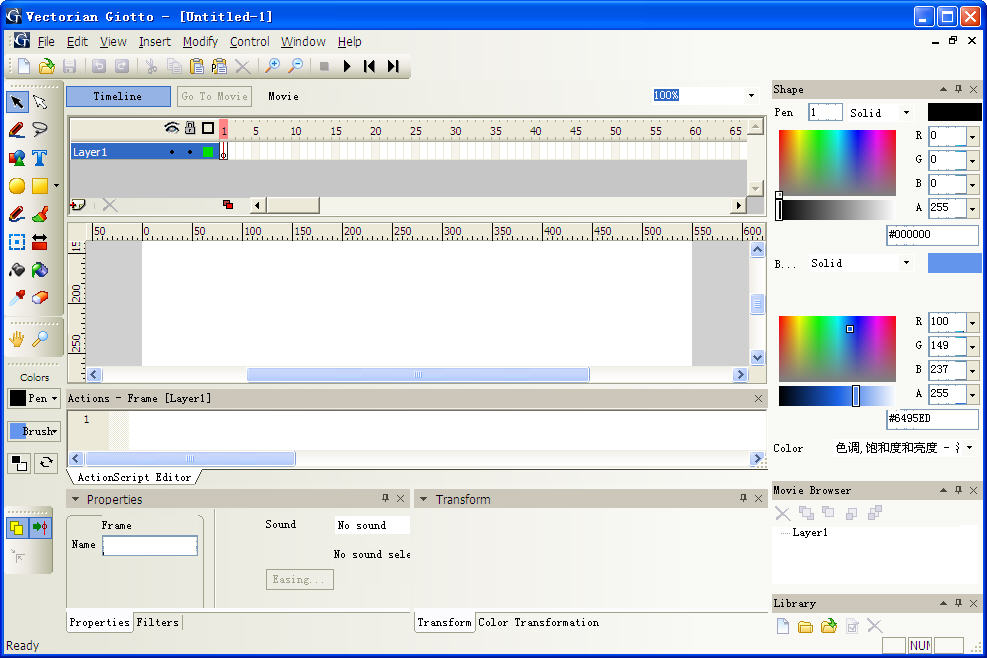Click the frame Name input field
This screenshot has width=987, height=658.
coord(149,546)
